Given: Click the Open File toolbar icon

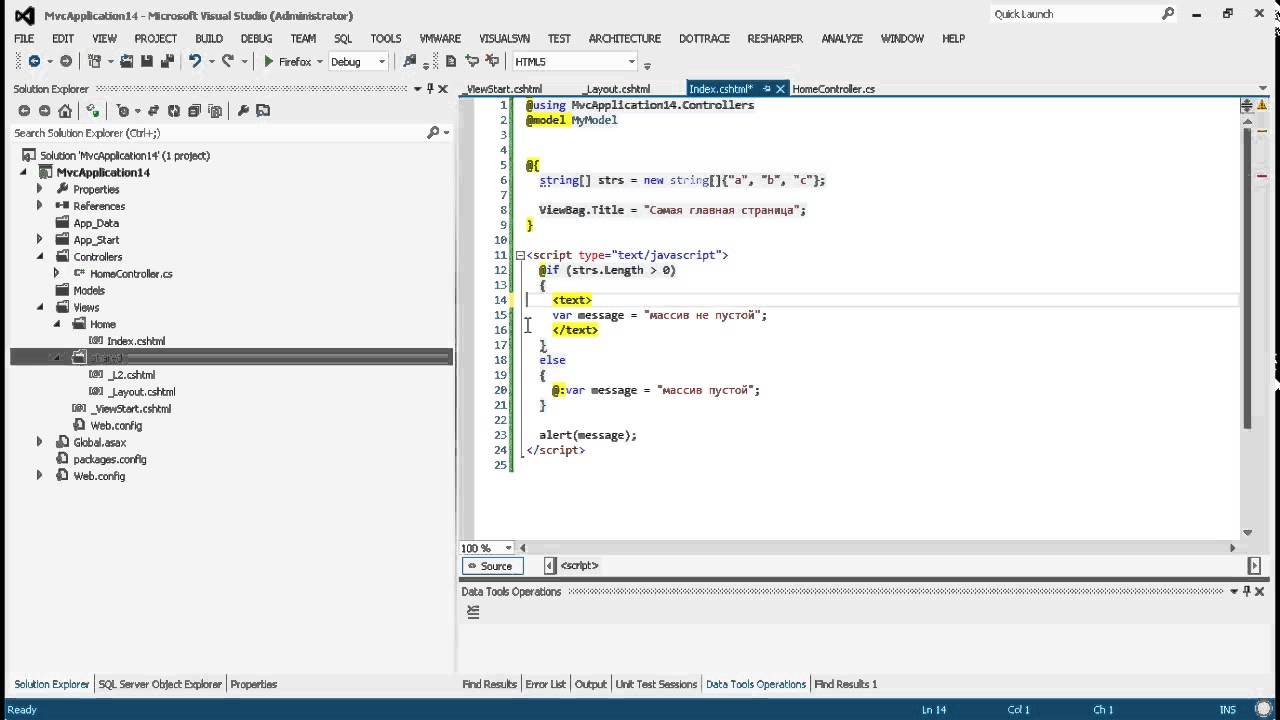Looking at the screenshot, I should coord(127,61).
